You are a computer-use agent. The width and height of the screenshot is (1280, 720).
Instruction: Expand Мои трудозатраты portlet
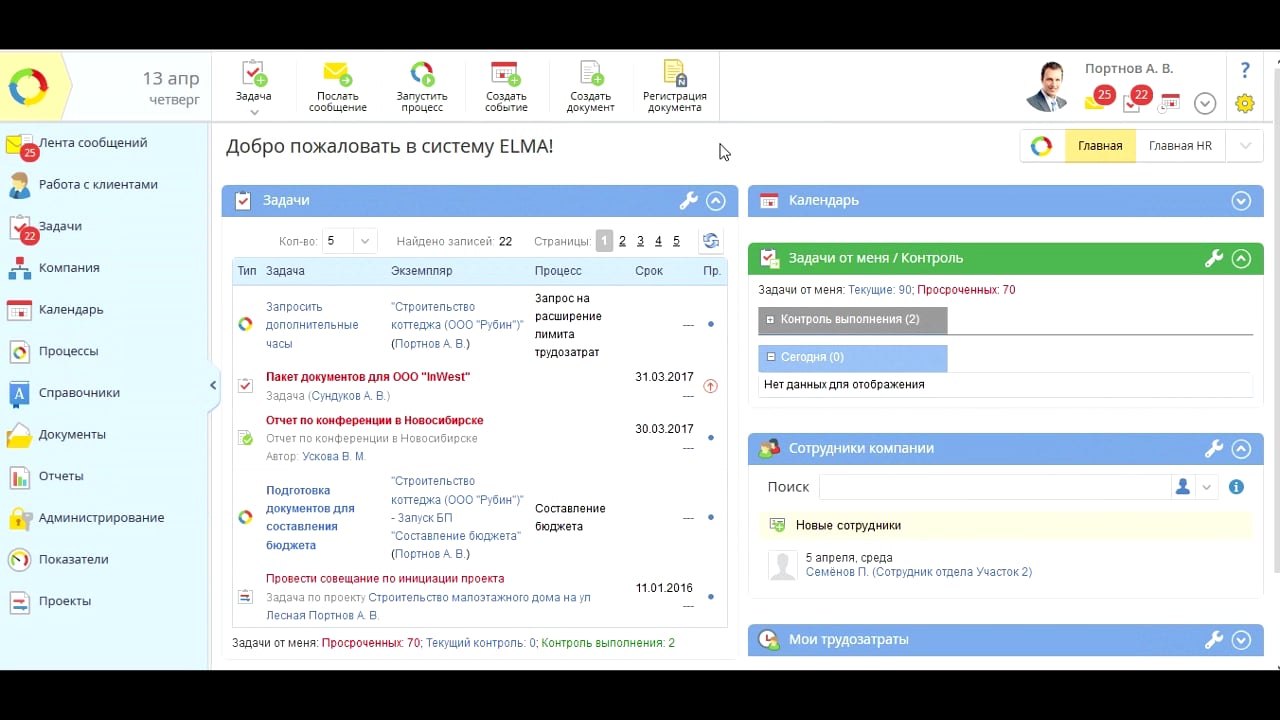pos(1241,640)
